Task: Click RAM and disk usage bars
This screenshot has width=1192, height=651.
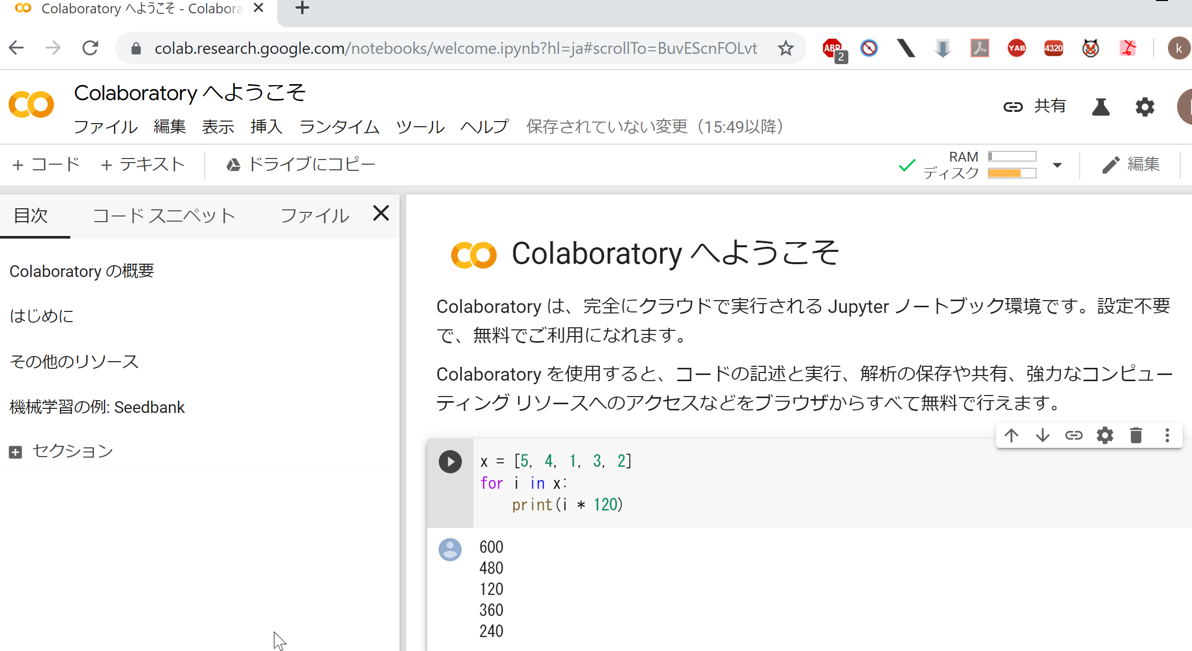Action: point(1012,165)
